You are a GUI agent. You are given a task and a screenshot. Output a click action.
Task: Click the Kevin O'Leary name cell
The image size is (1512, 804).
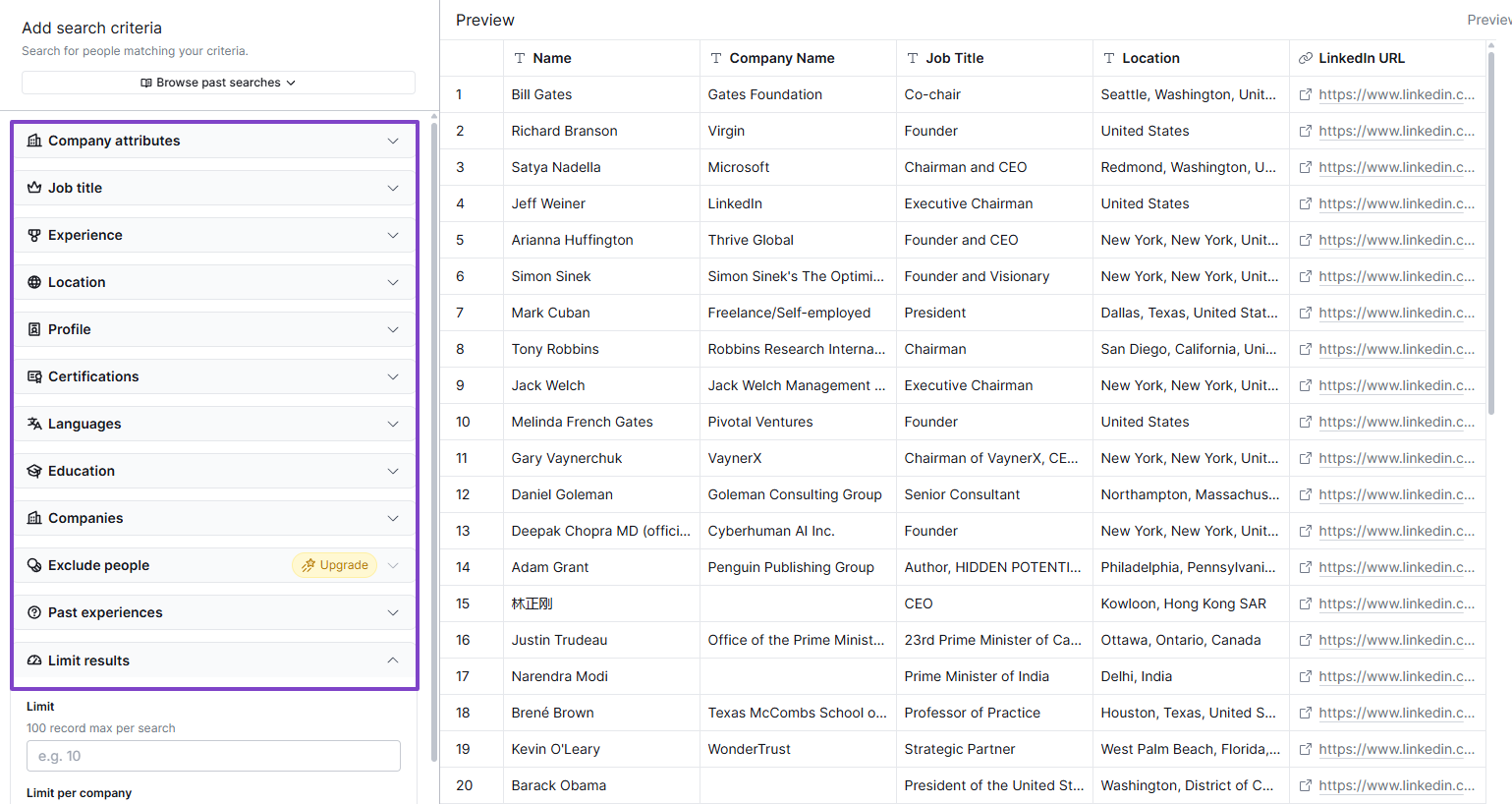tap(601, 749)
